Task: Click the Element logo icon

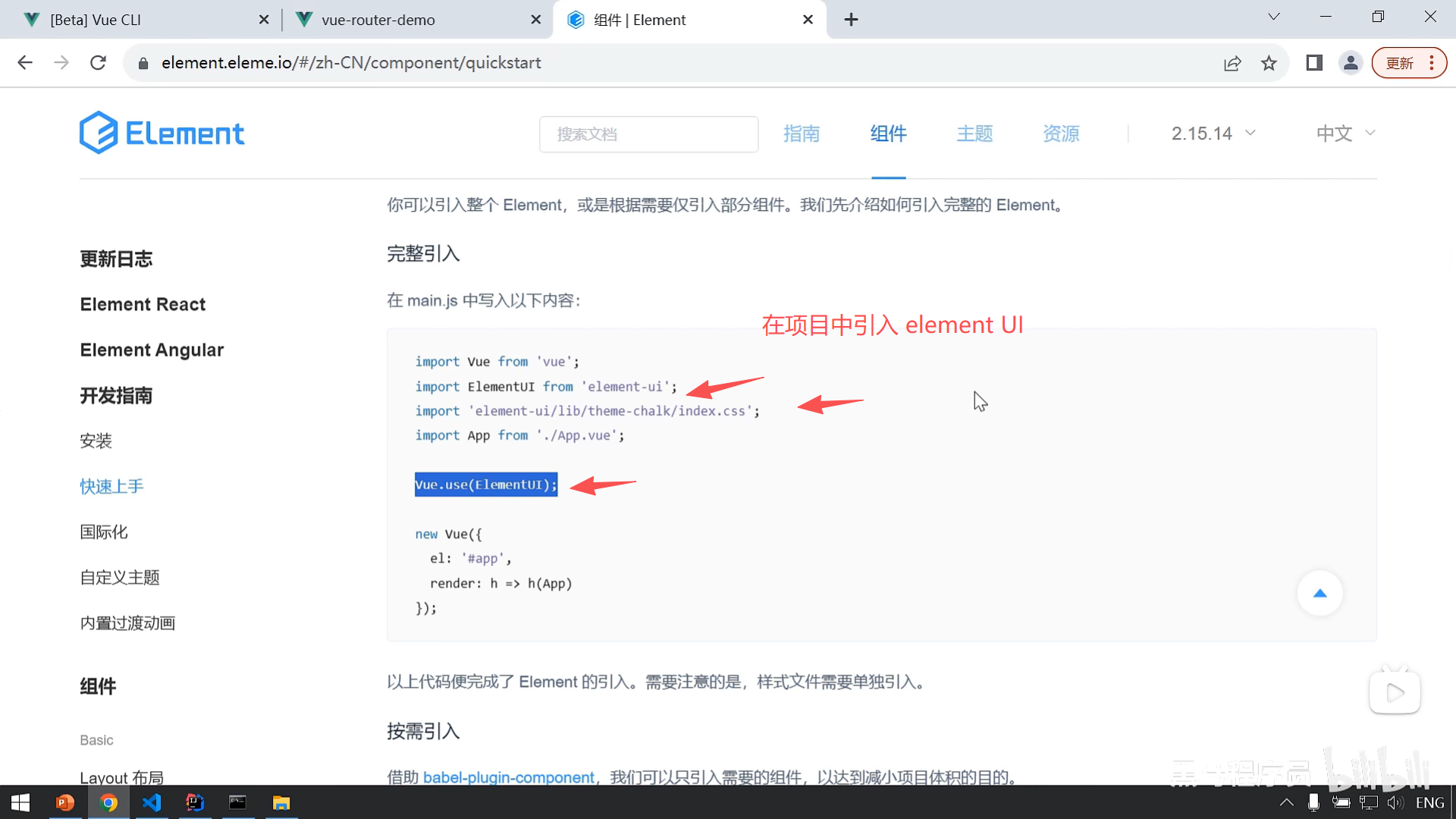Action: click(99, 133)
